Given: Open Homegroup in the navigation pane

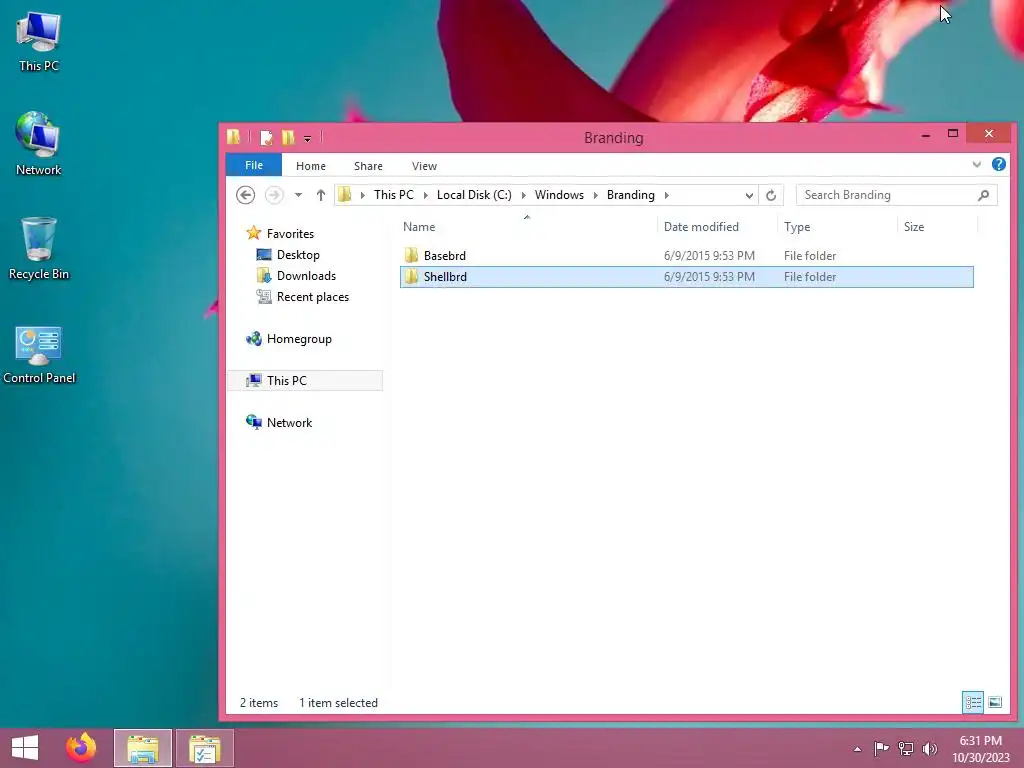Looking at the screenshot, I should click(299, 339).
